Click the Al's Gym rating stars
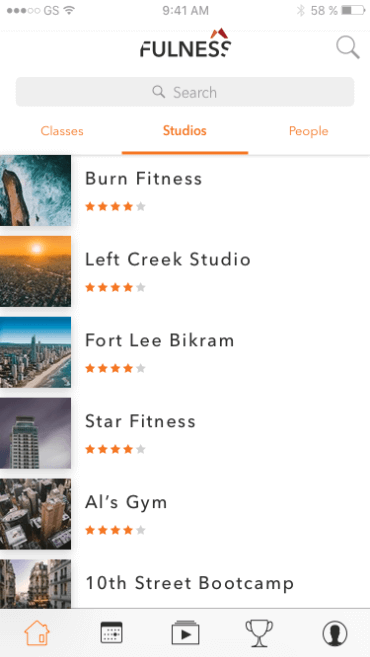Screen dimensions: 370x657 click(x=115, y=530)
